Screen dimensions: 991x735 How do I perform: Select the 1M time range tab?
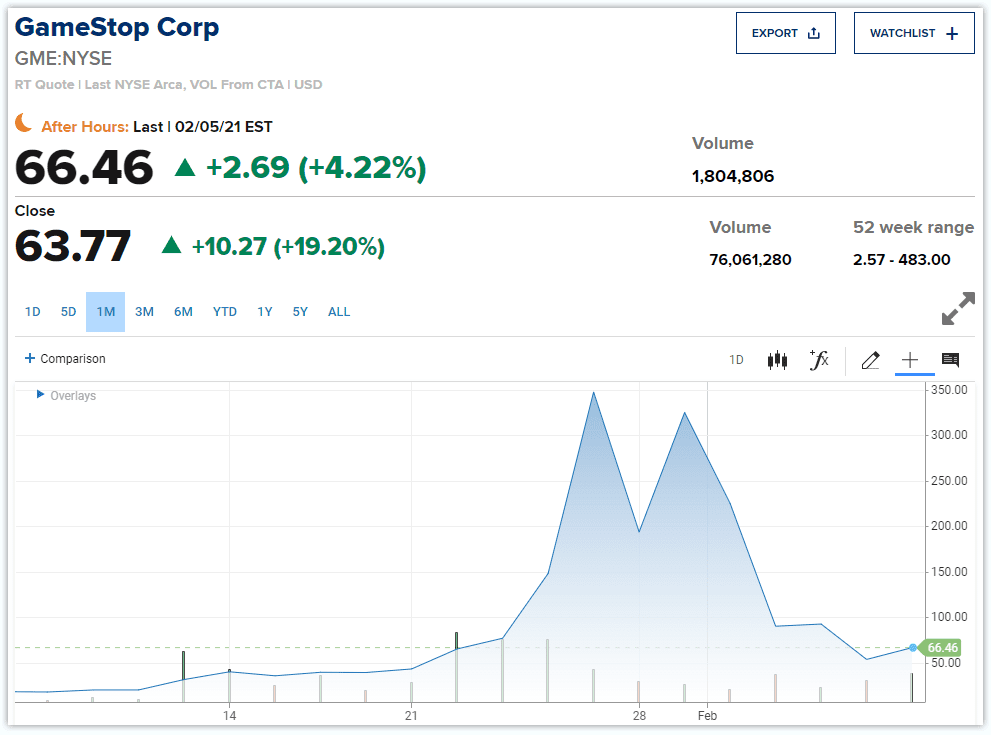click(106, 312)
